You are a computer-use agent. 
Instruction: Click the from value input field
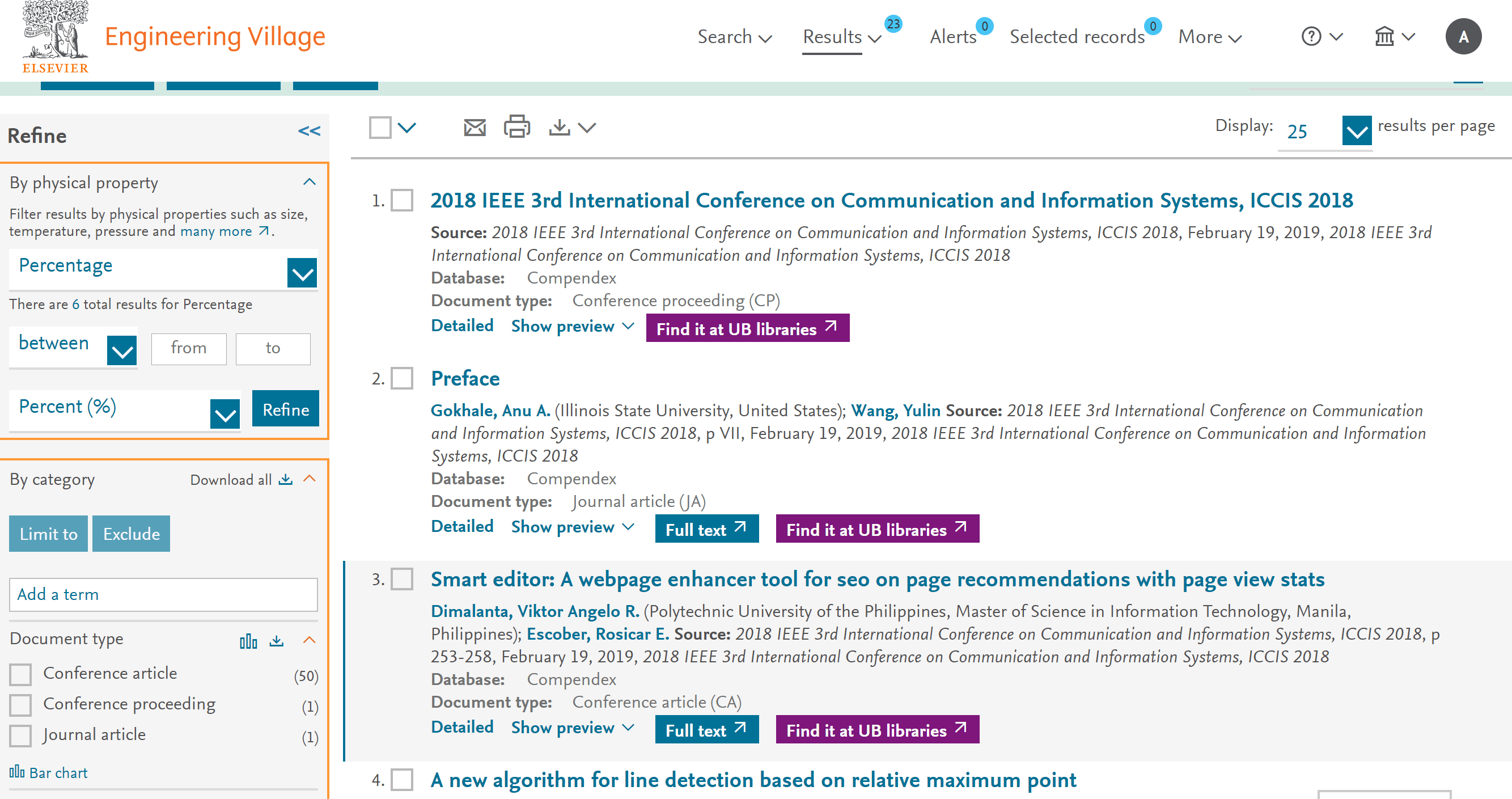188,348
